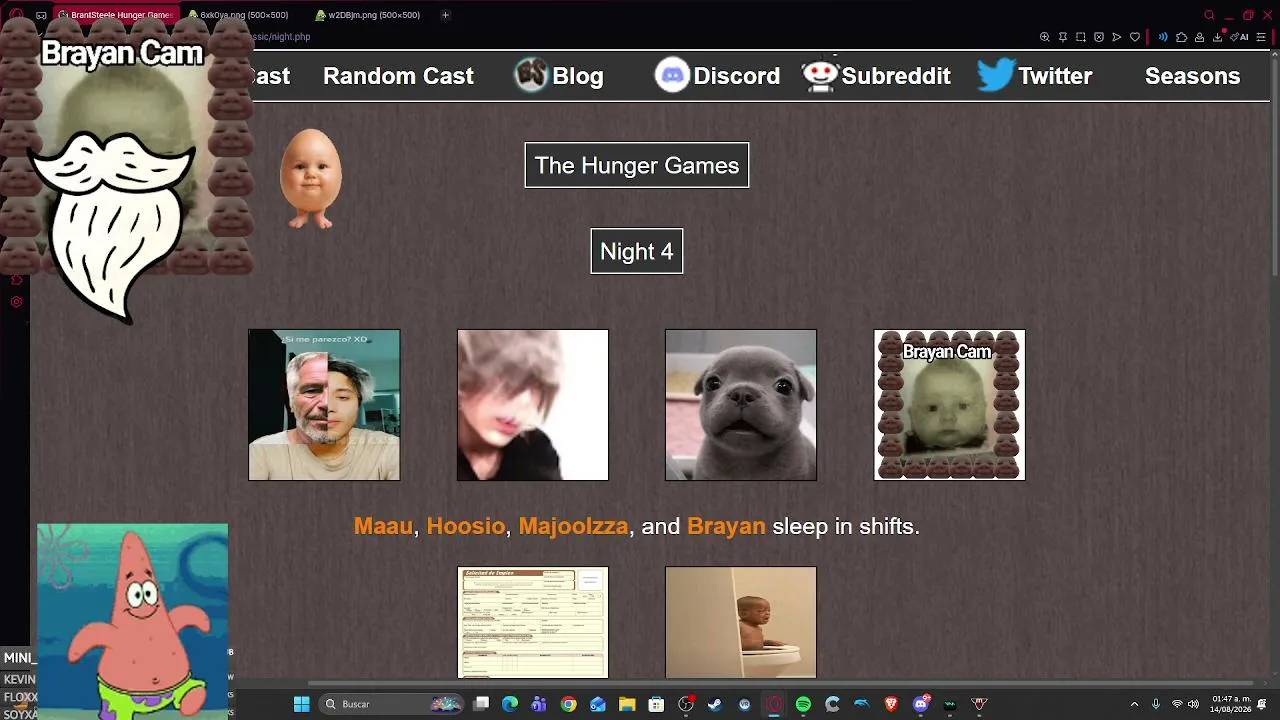
Task: Click the name Majoolzza in event text
Action: [573, 526]
